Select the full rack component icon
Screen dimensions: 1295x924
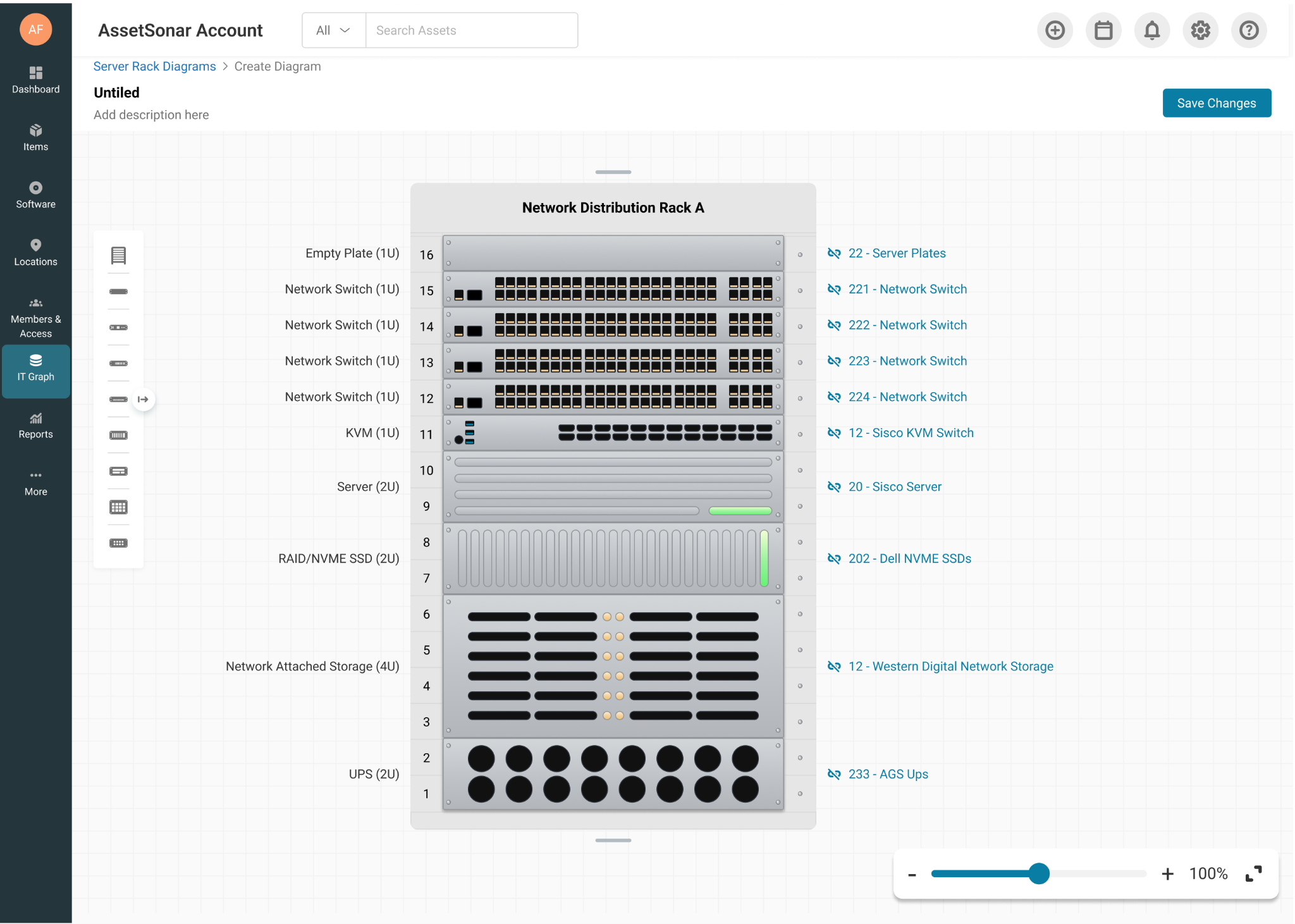tap(118, 256)
